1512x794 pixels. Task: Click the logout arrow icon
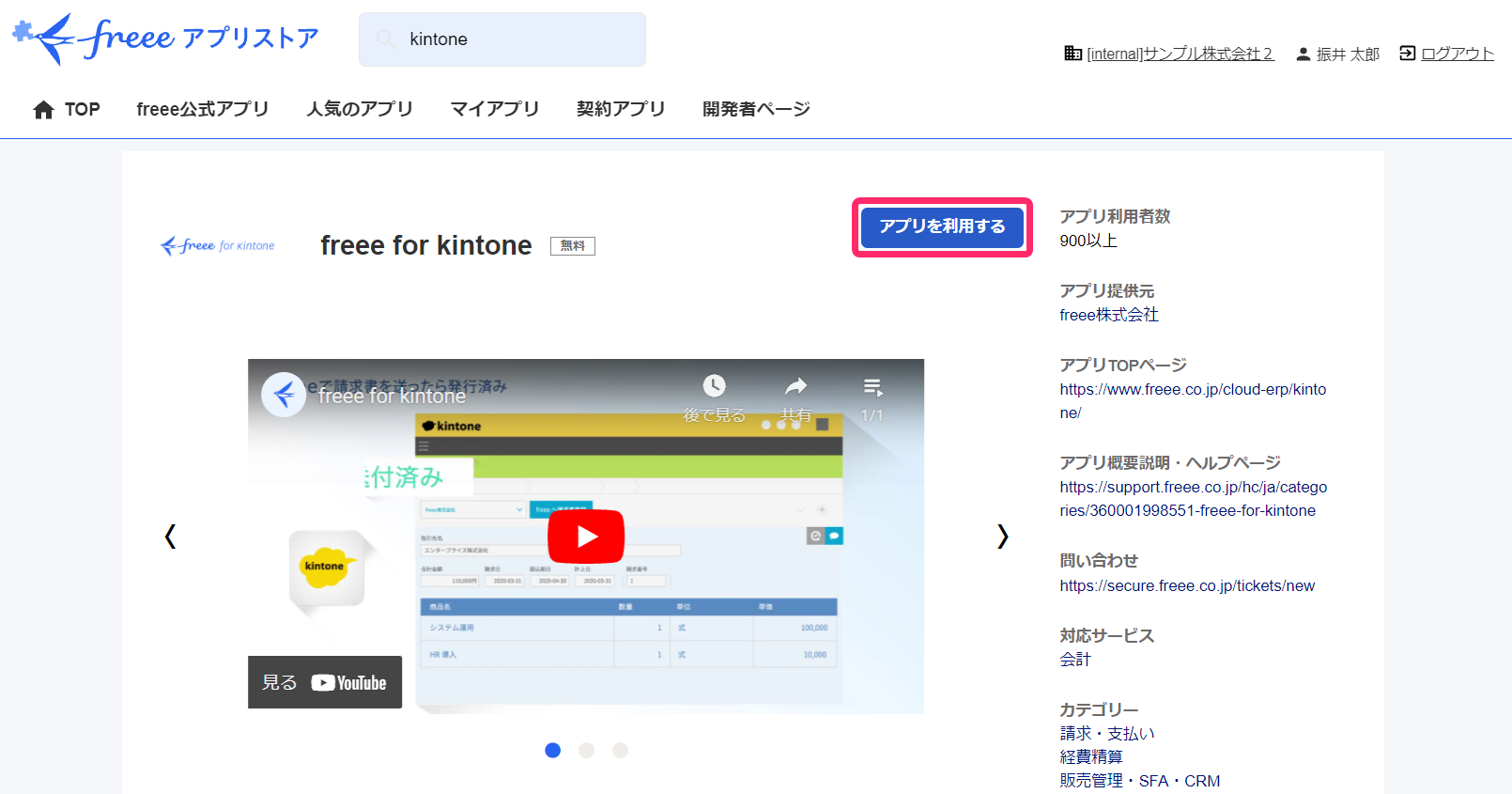tap(1408, 54)
